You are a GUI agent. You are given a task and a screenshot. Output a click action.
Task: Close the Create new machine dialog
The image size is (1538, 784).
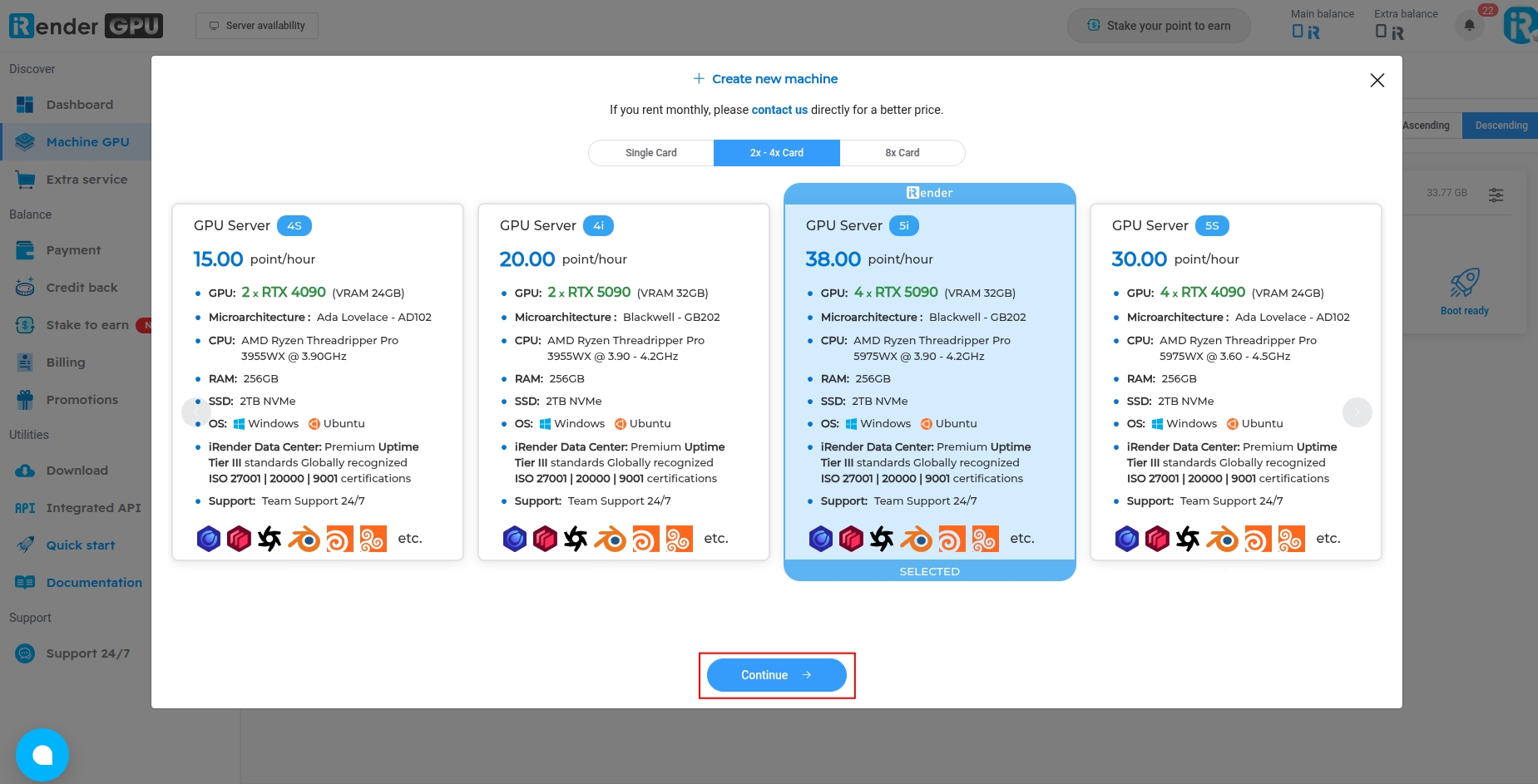click(x=1377, y=80)
